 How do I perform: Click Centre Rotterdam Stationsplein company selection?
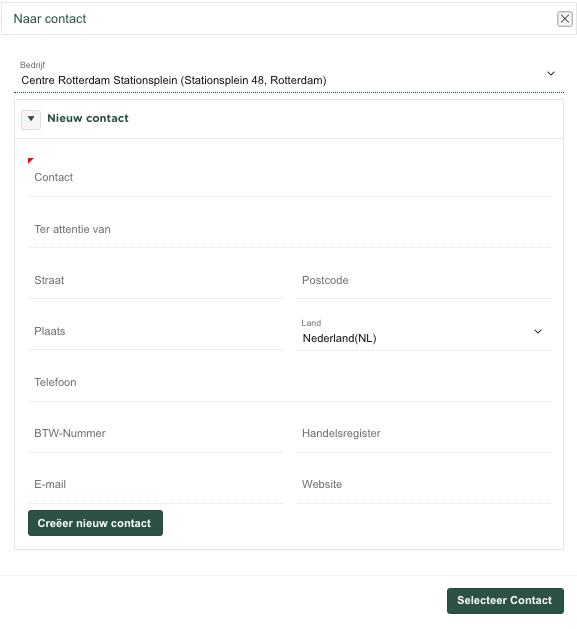coord(174,80)
